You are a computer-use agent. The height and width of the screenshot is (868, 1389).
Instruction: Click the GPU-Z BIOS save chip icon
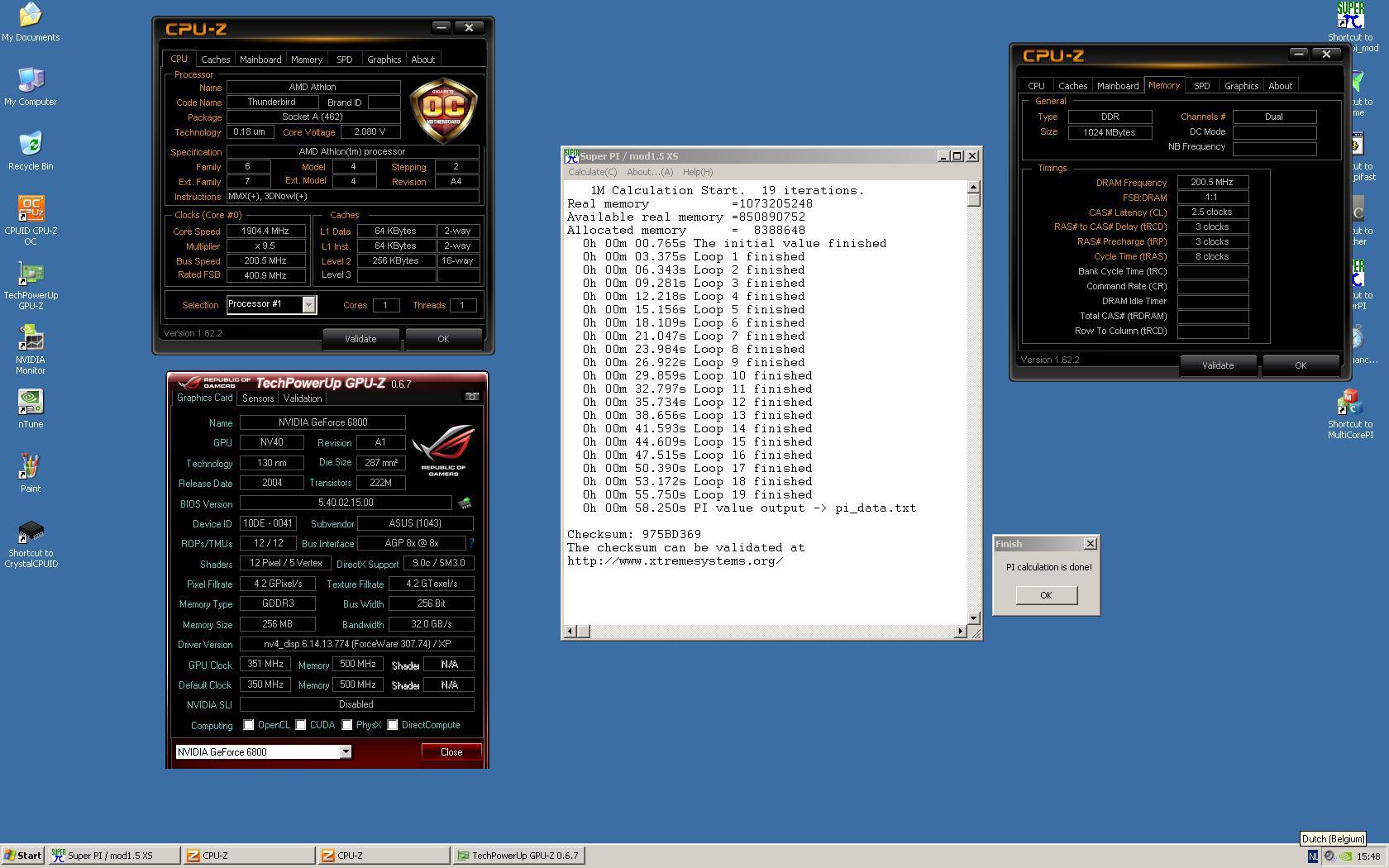(x=465, y=503)
